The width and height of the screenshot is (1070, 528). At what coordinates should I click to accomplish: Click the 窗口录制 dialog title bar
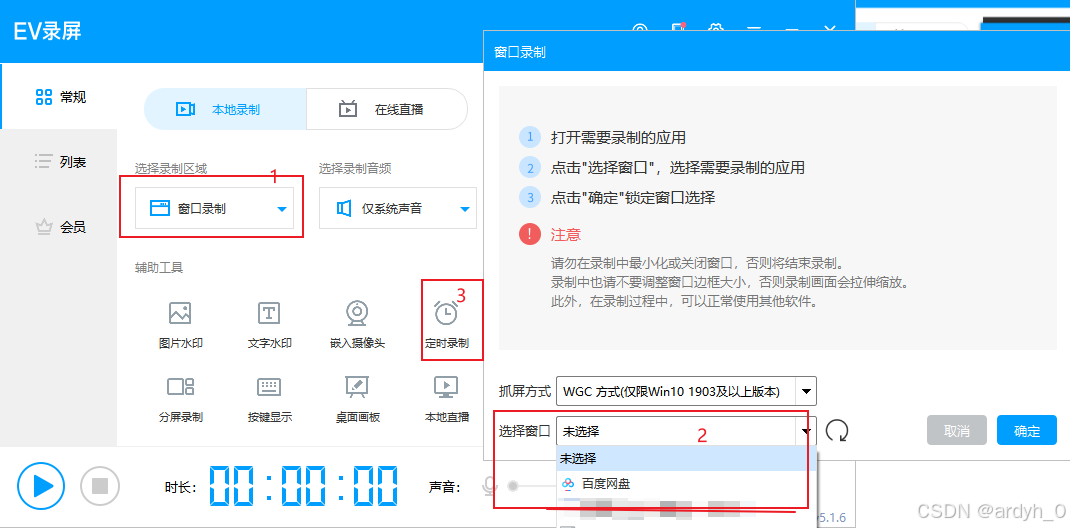click(x=777, y=53)
